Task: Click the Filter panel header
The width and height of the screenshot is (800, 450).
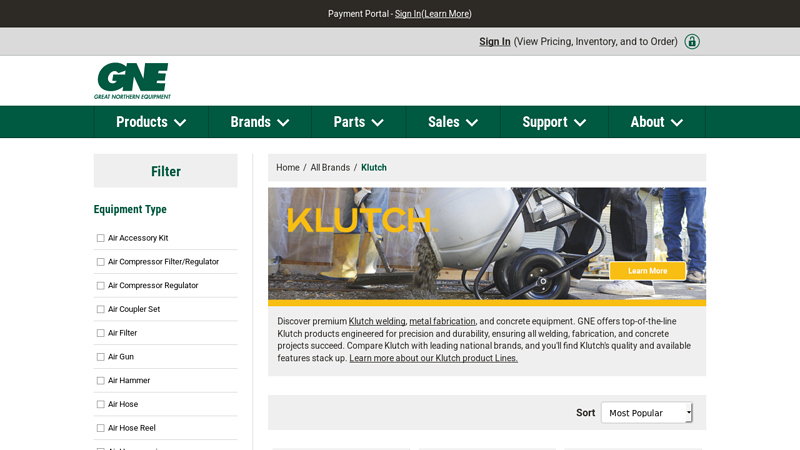Action: [x=166, y=171]
